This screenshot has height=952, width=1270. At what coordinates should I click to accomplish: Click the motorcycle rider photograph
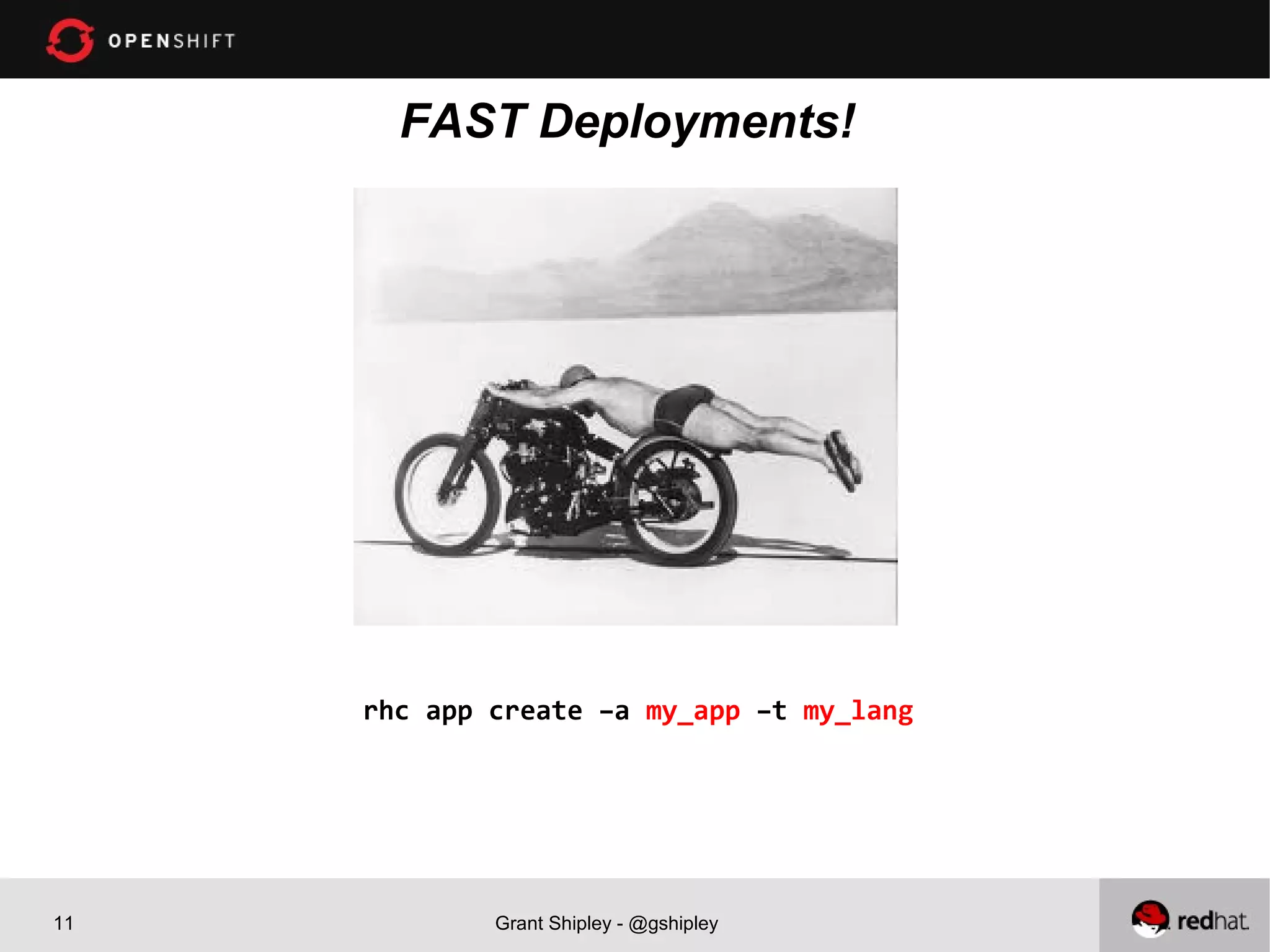[x=625, y=406]
